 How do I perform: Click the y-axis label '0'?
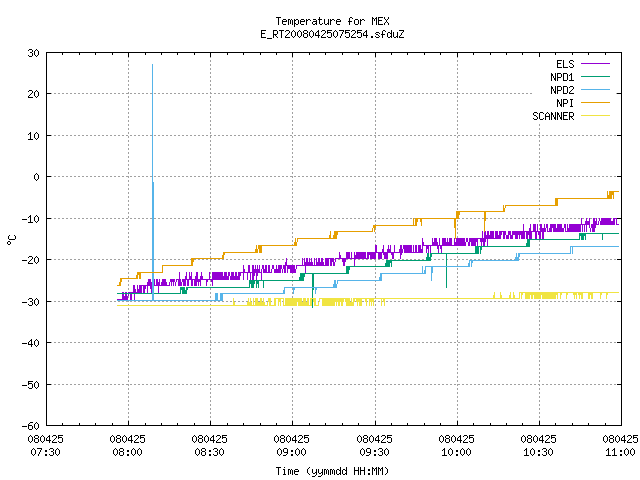[x=37, y=177]
